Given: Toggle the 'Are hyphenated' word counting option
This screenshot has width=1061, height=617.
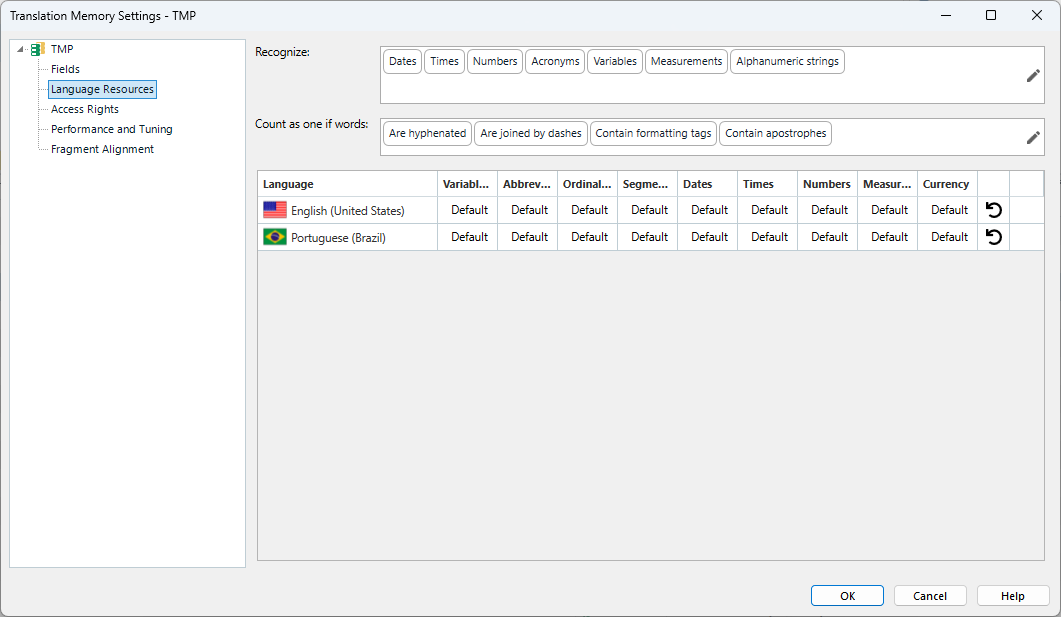Looking at the screenshot, I should (x=427, y=133).
